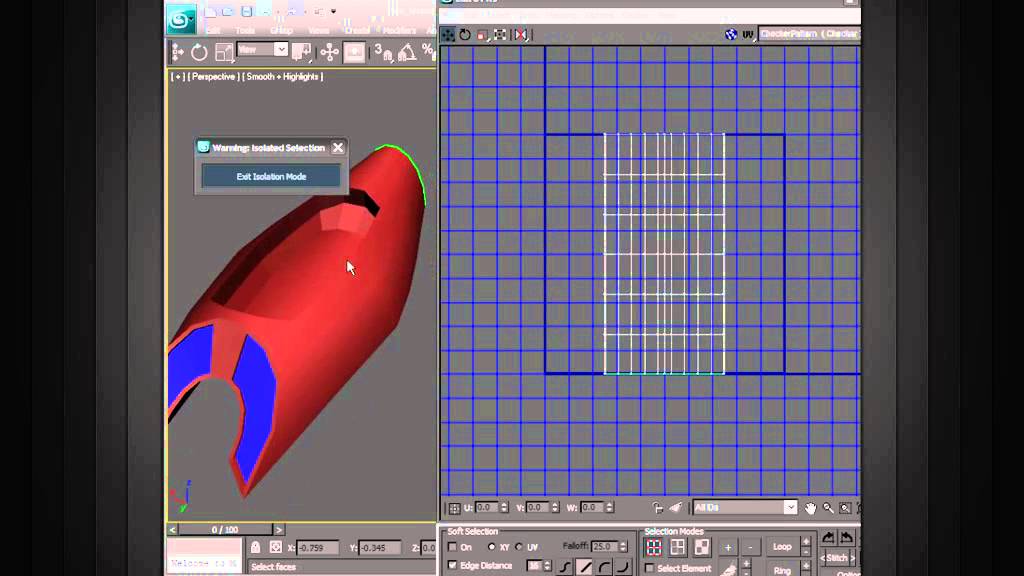Toggle the Edge Distance checkbox

[452, 565]
